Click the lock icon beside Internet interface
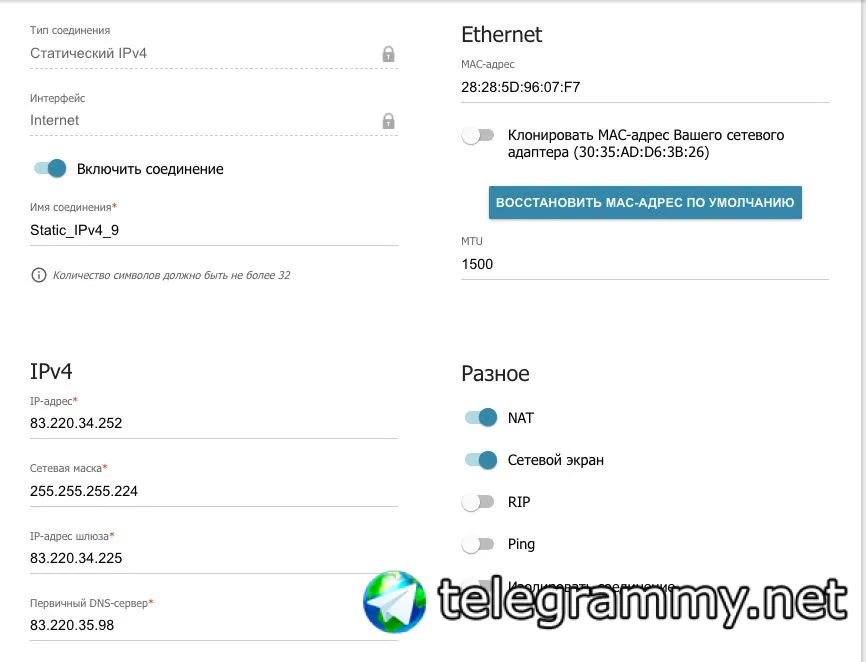Viewport: 866px width, 662px height. click(x=388, y=121)
